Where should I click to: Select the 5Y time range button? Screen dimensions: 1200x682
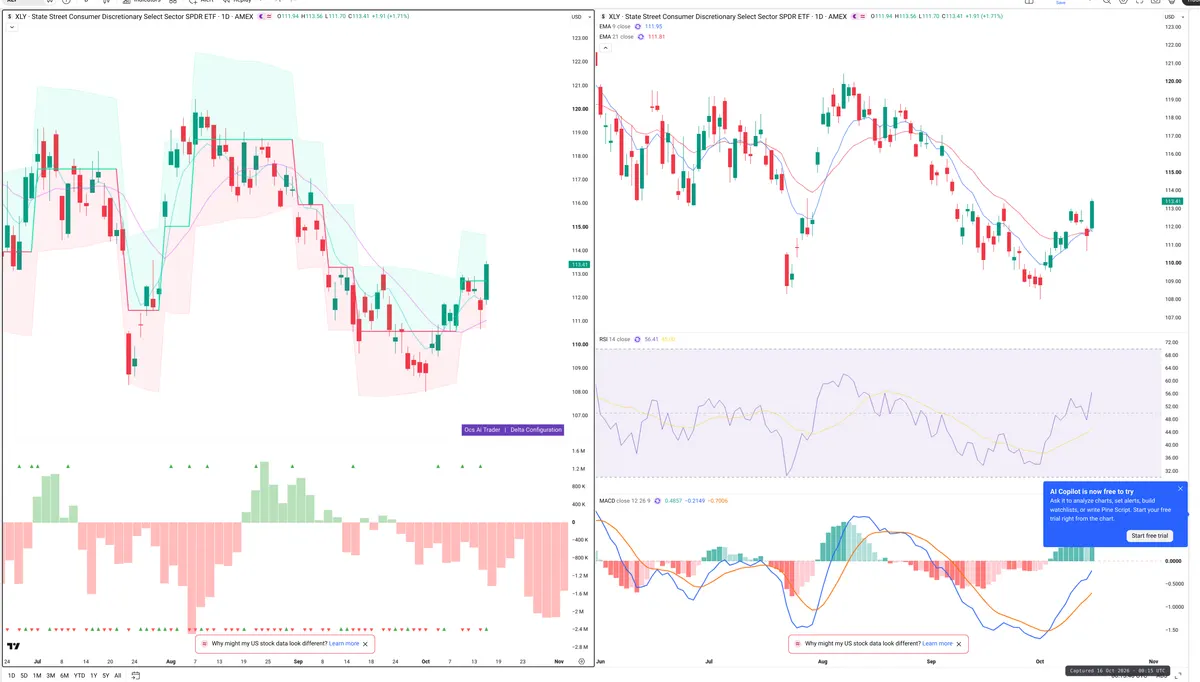[x=106, y=676]
